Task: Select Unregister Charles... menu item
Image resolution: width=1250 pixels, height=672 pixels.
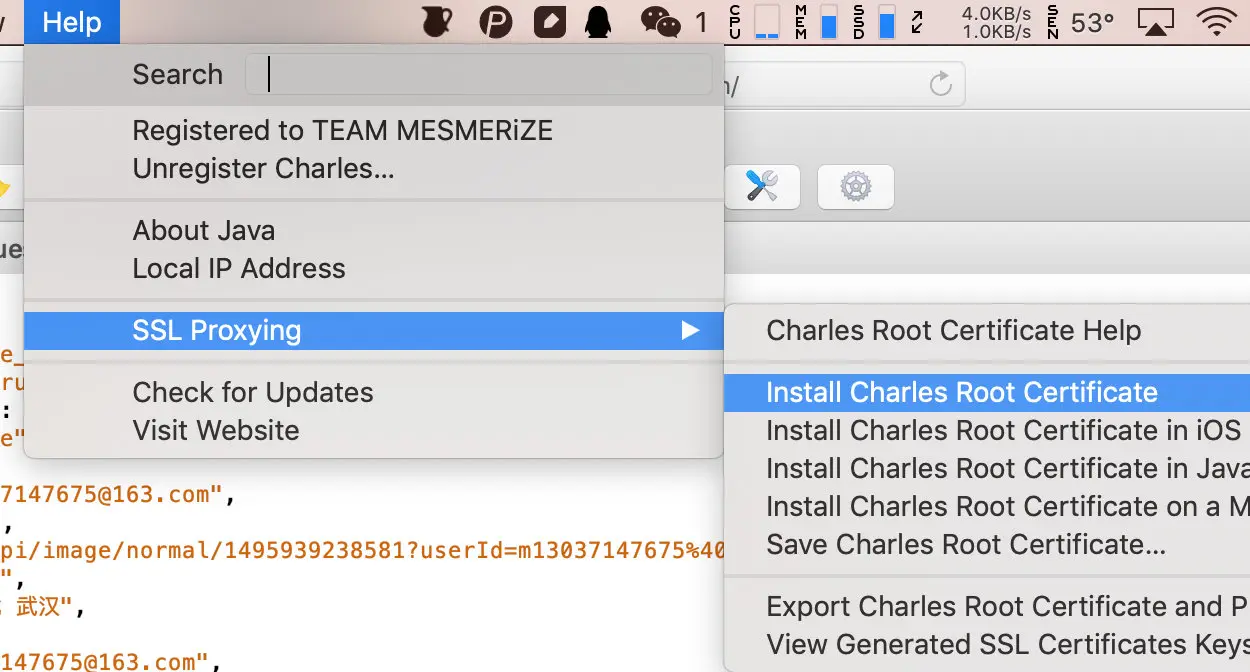Action: 263,169
